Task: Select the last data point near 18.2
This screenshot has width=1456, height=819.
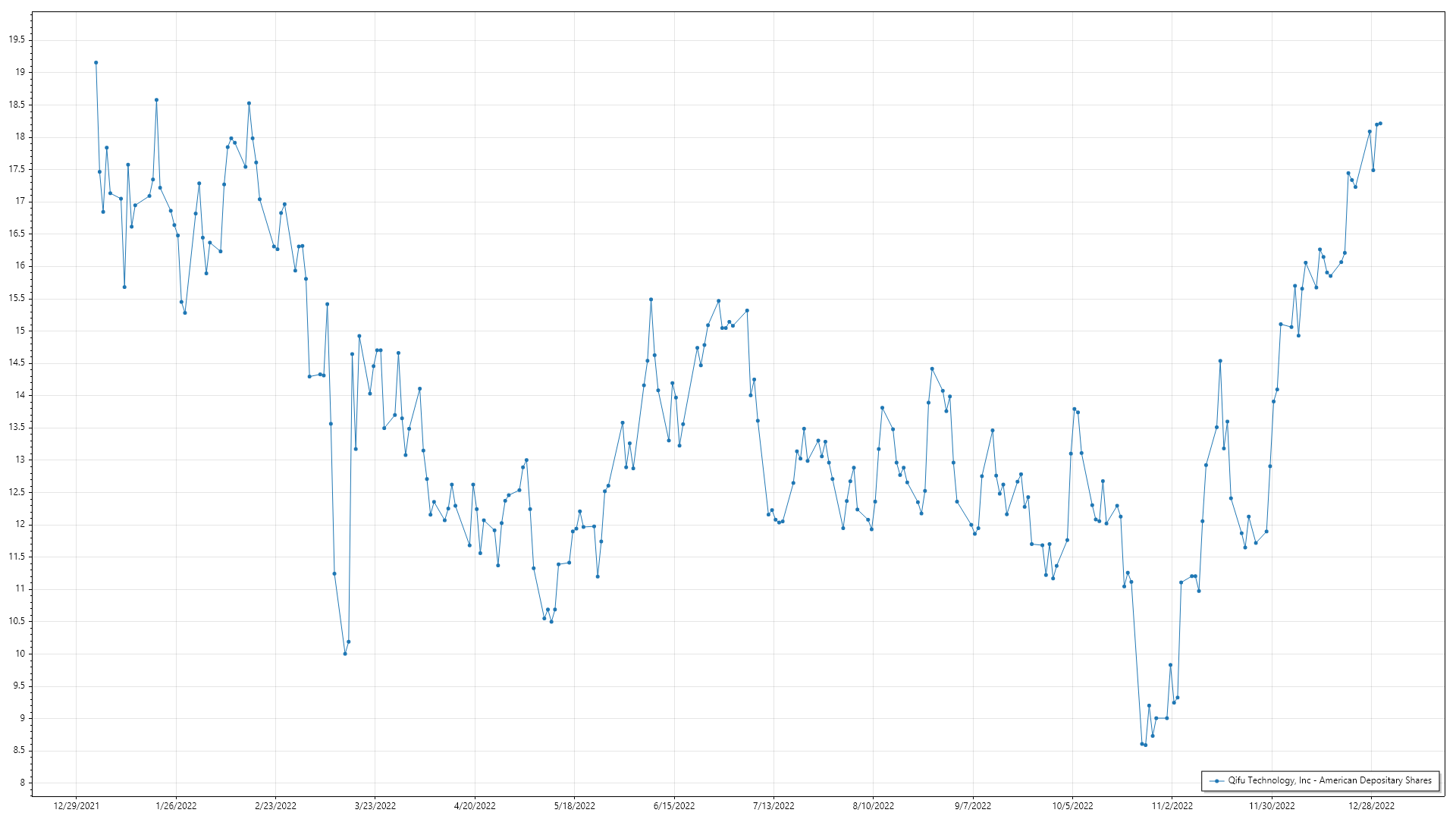Action: pos(1380,124)
